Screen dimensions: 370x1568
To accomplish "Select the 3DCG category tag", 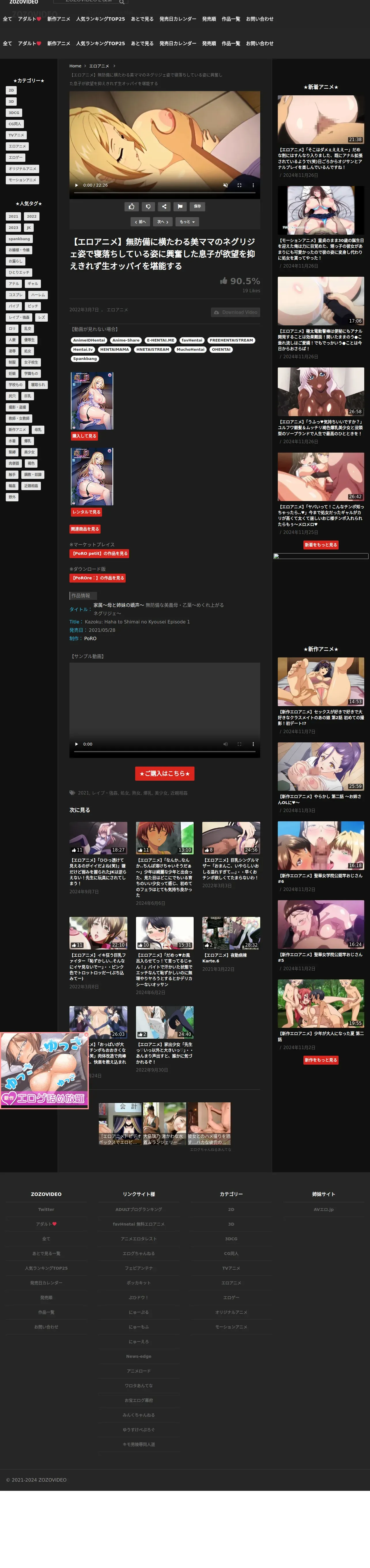I will pos(14,113).
